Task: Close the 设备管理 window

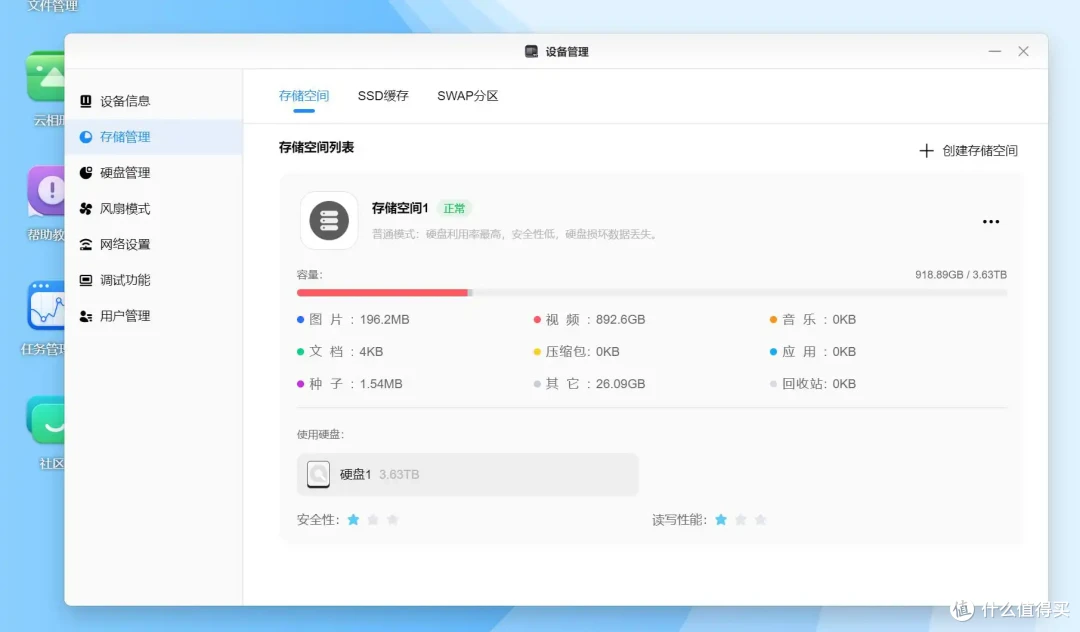Action: point(1024,52)
